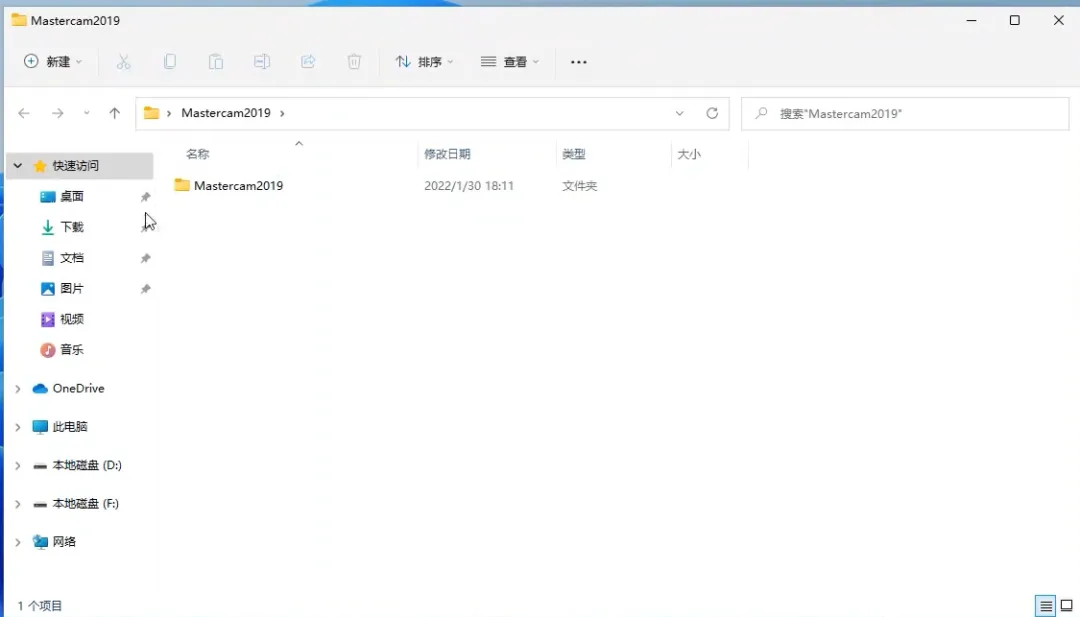Click the 1 个项目 status text
This screenshot has width=1080, height=617.
[40, 606]
